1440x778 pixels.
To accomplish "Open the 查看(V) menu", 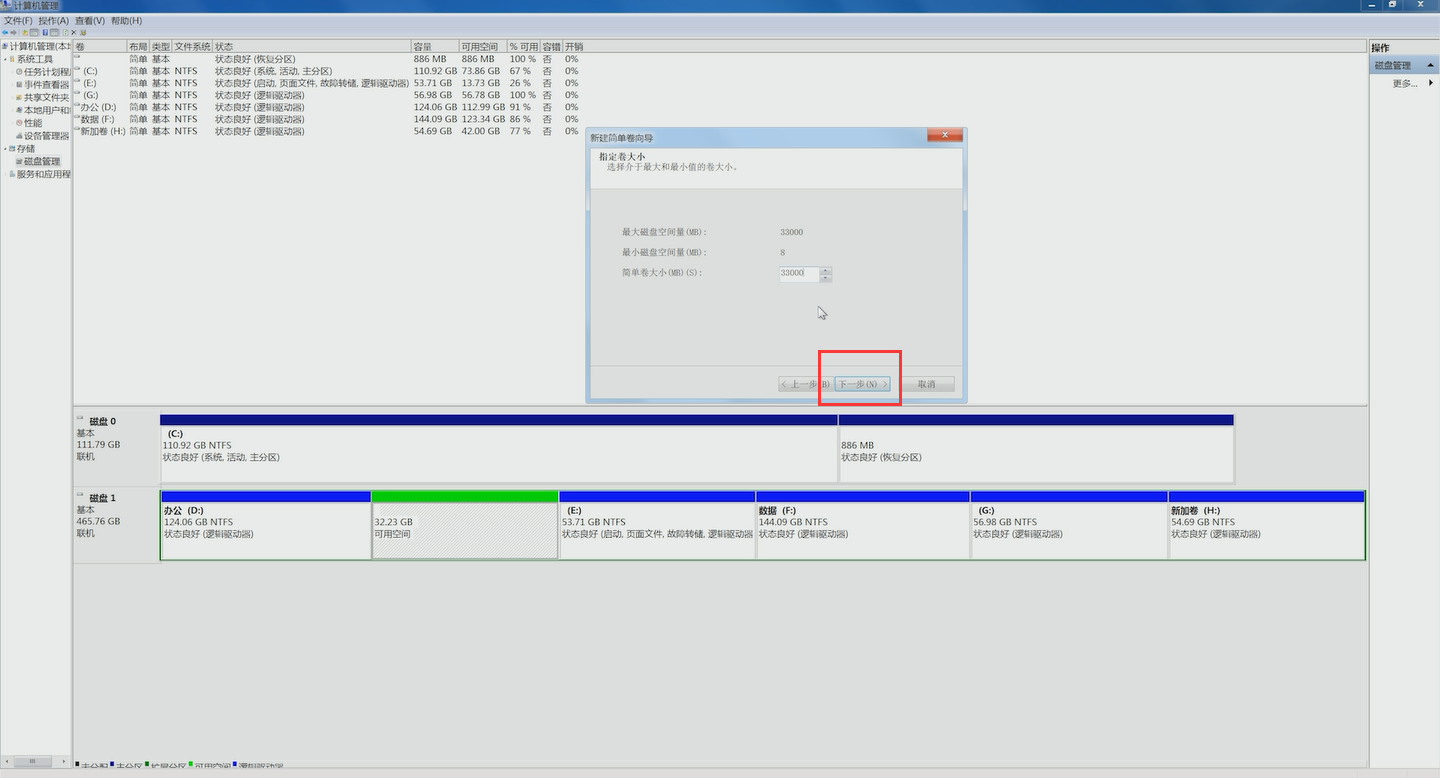I will [x=90, y=20].
